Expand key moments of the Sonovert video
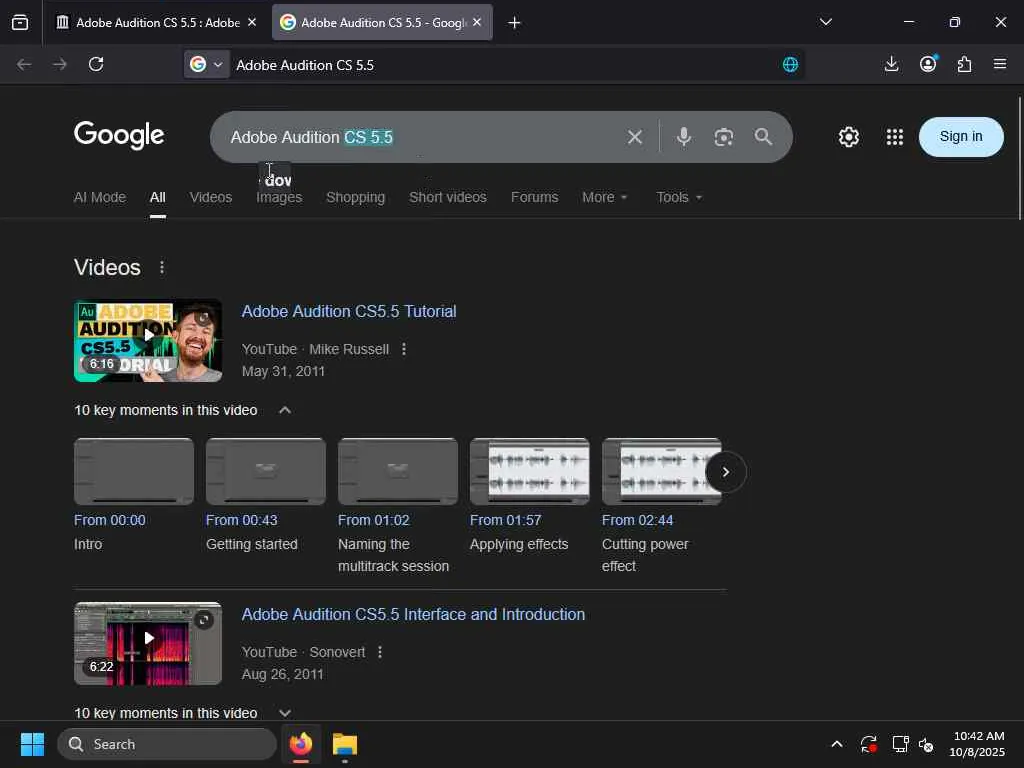Viewport: 1024px width, 768px height. 285,713
